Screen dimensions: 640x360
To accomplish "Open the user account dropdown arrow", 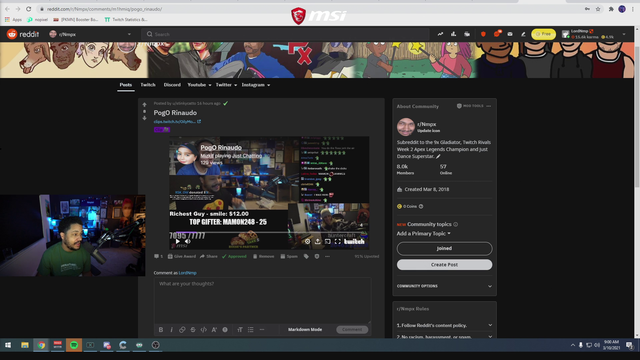I will click(624, 34).
